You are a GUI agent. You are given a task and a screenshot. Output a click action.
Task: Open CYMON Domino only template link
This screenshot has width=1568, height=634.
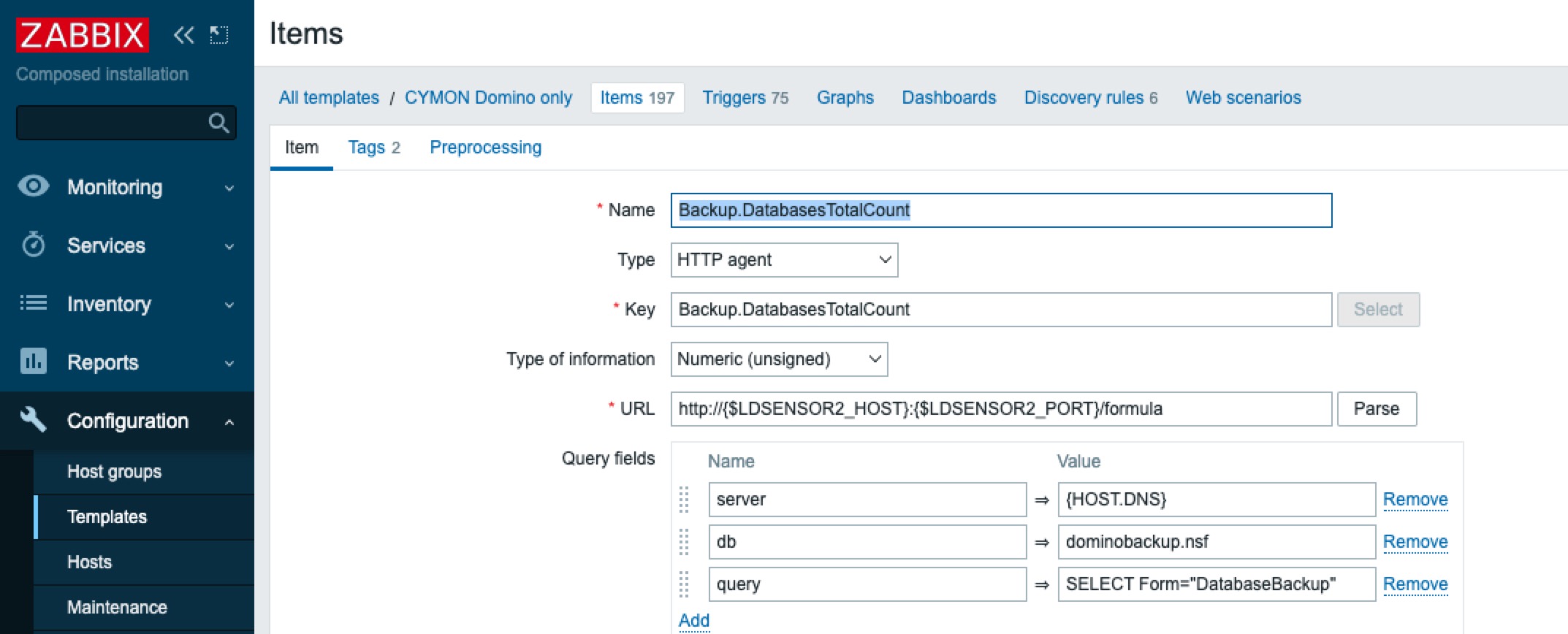pos(488,98)
